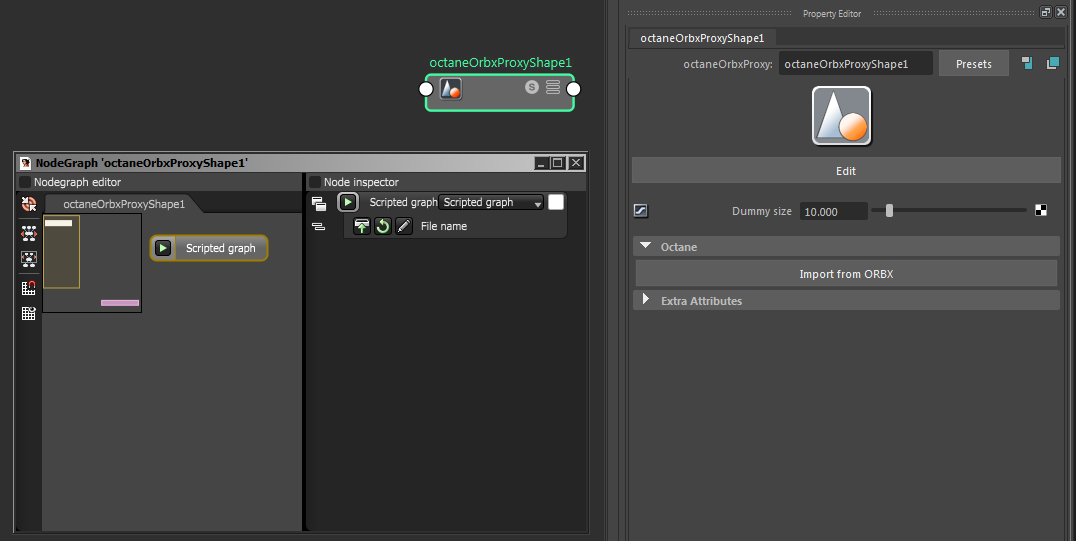The height and width of the screenshot is (541, 1076).
Task: Click the recenter view icon in Nodegraph editor
Action: click(x=28, y=204)
